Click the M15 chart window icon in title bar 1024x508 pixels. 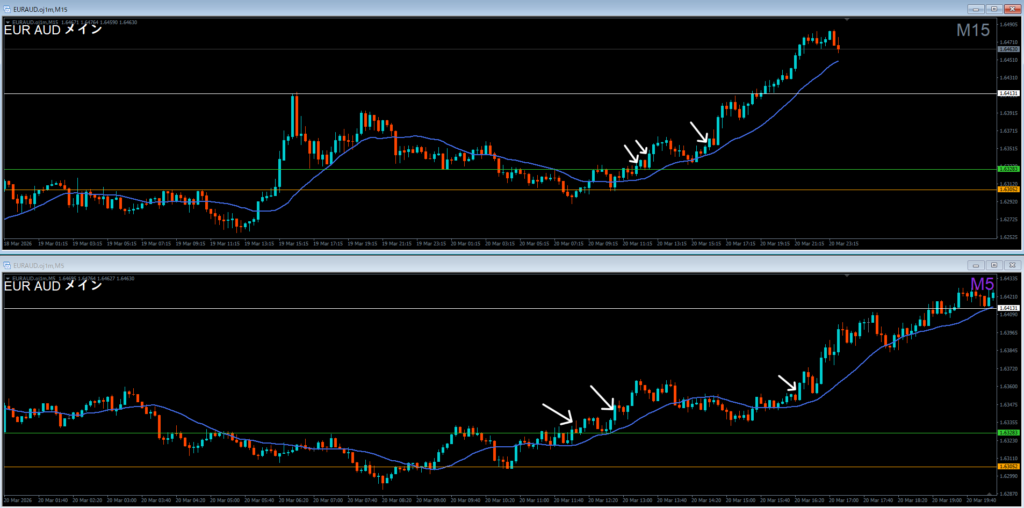click(x=8, y=8)
